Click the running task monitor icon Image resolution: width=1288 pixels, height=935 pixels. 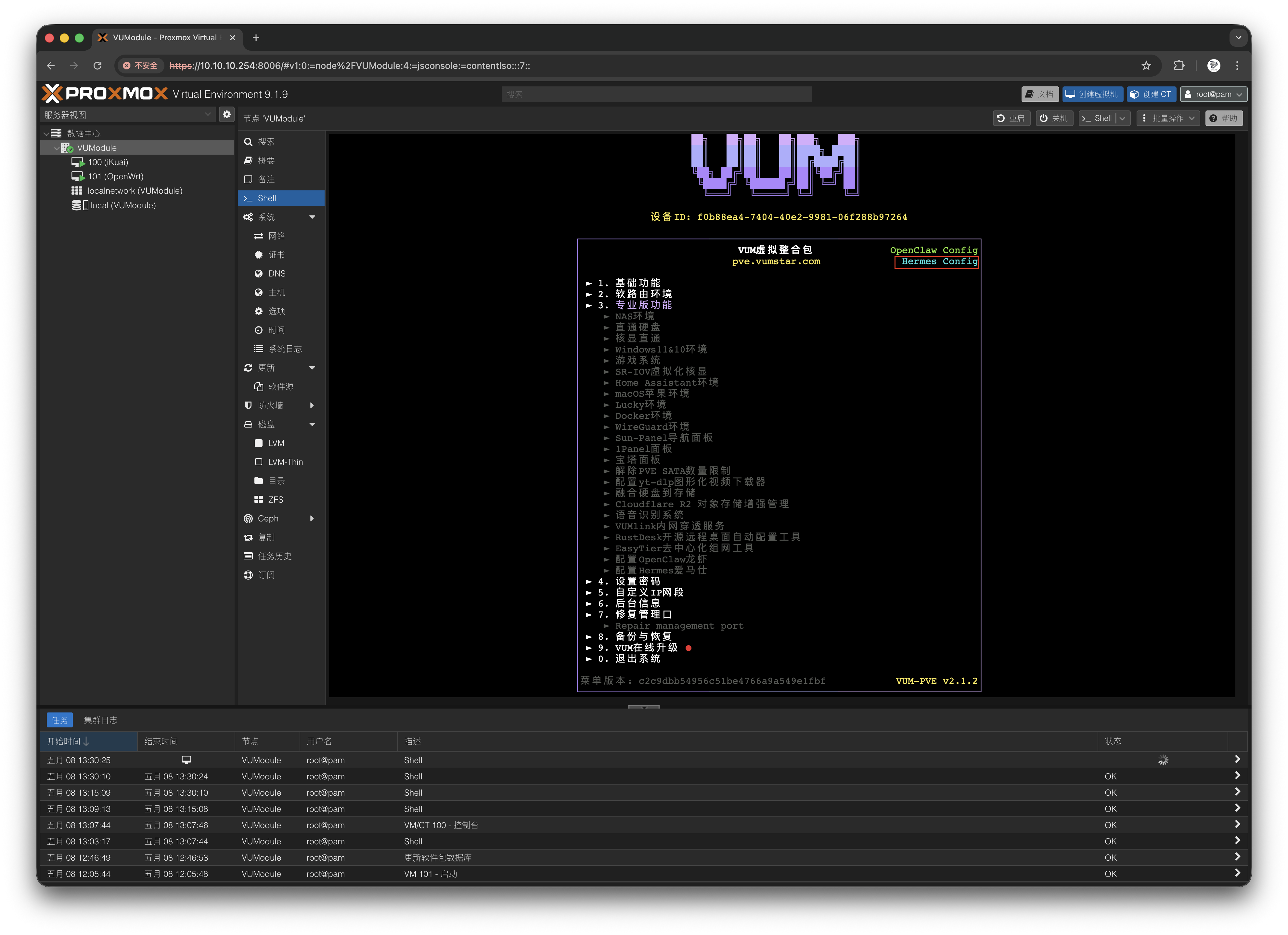pos(186,760)
